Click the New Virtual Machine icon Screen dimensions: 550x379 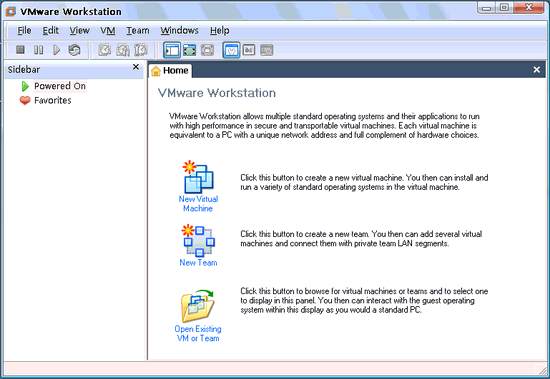[x=198, y=177]
